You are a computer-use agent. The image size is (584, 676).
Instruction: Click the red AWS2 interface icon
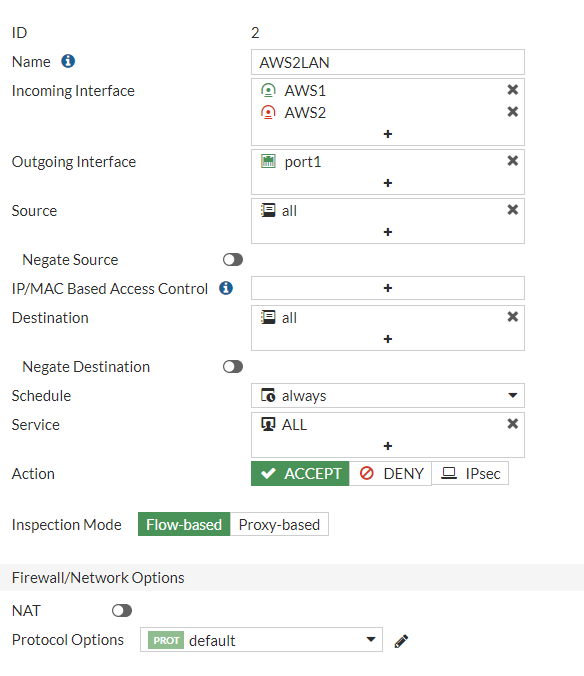268,113
